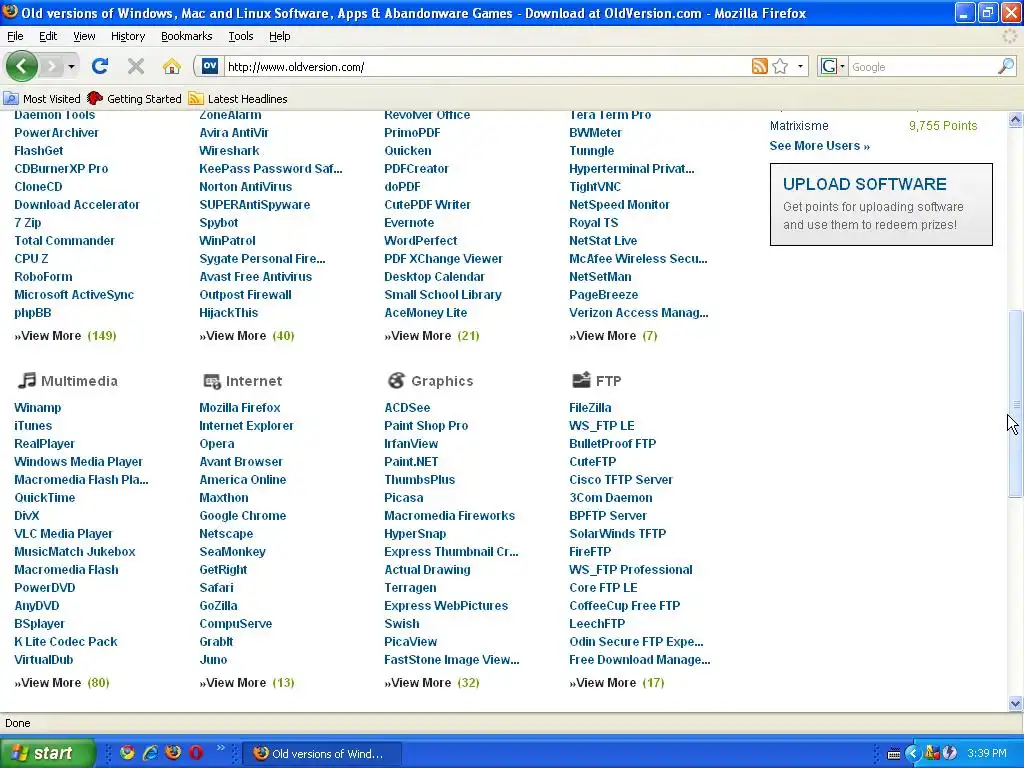Open the Google Chrome link
Viewport: 1024px width, 768px height.
click(243, 515)
